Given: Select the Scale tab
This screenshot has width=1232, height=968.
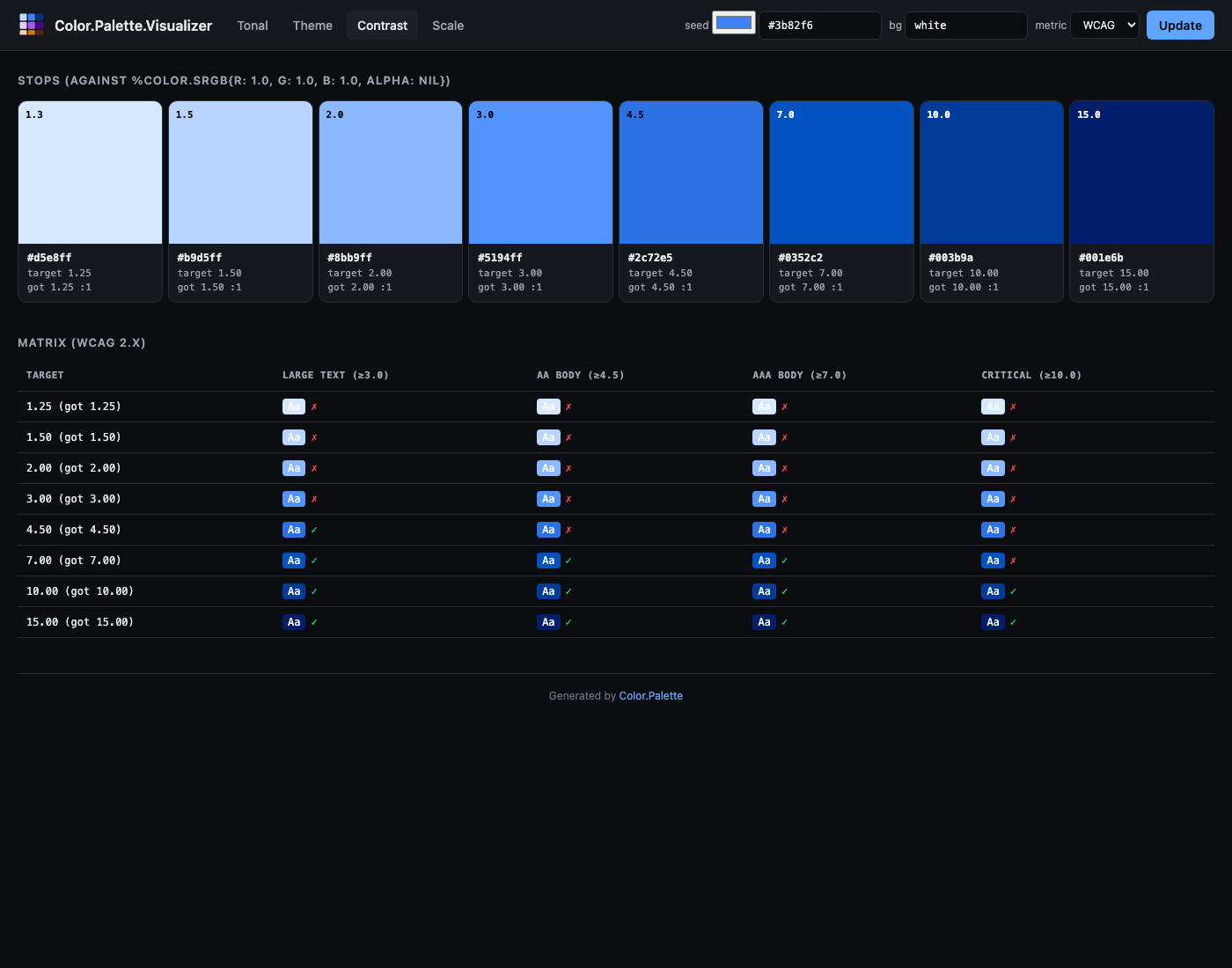Looking at the screenshot, I should click(x=448, y=26).
